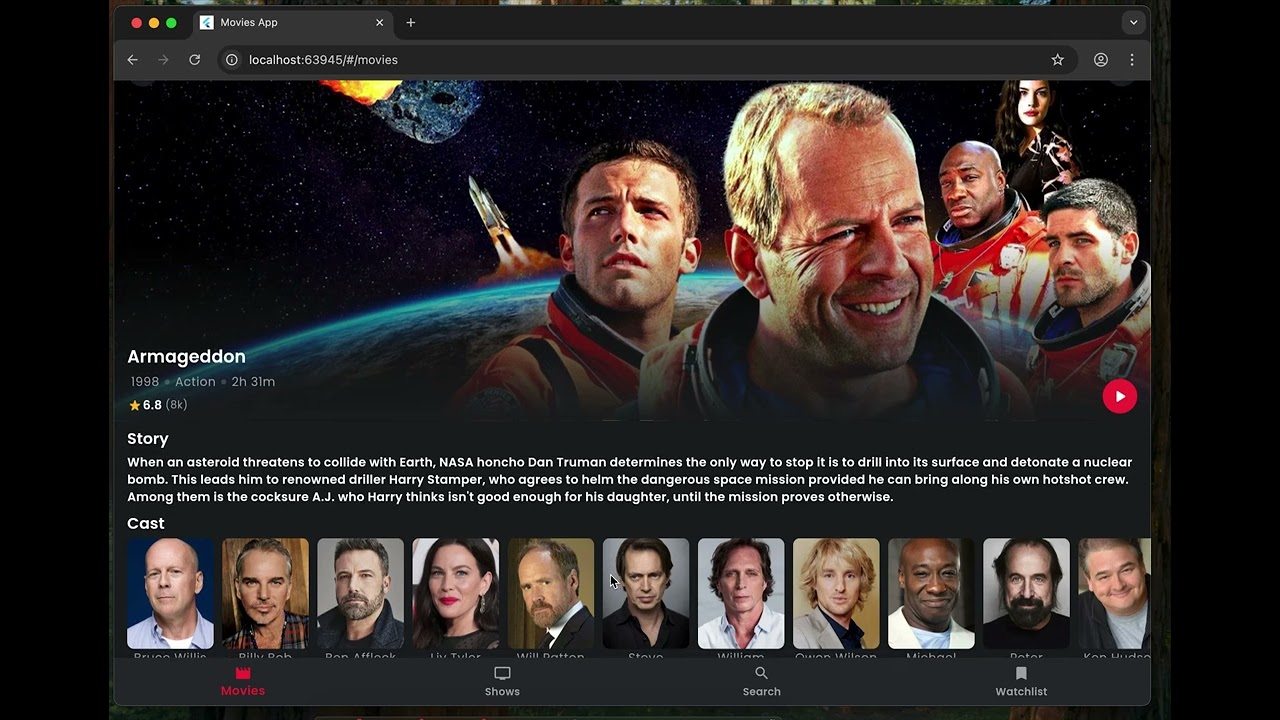Open Bruce Willis cast photo
The width and height of the screenshot is (1280, 720).
[170, 593]
